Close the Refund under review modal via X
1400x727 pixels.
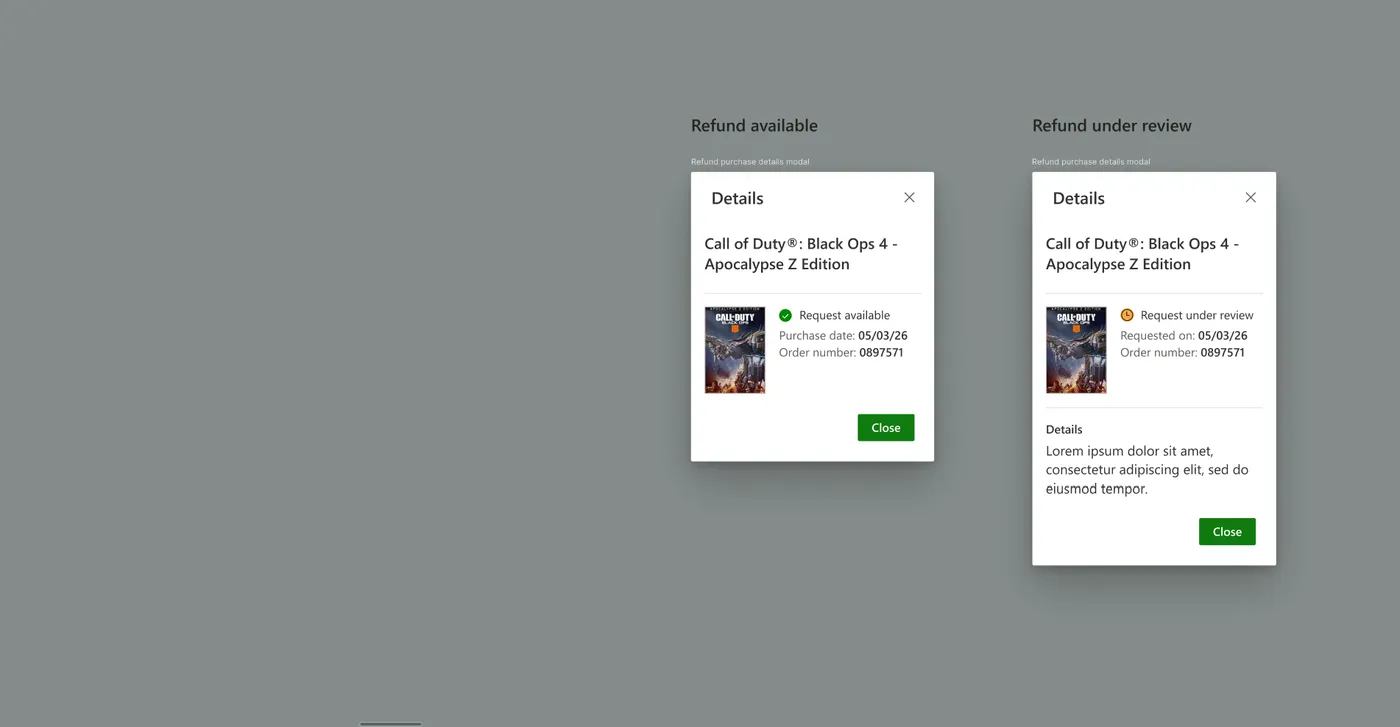(1250, 197)
